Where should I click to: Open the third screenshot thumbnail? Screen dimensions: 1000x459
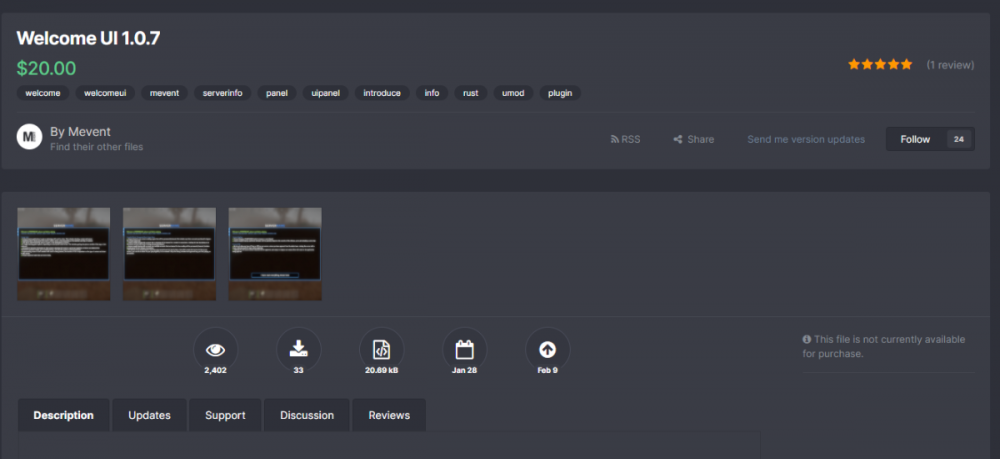[x=275, y=254]
